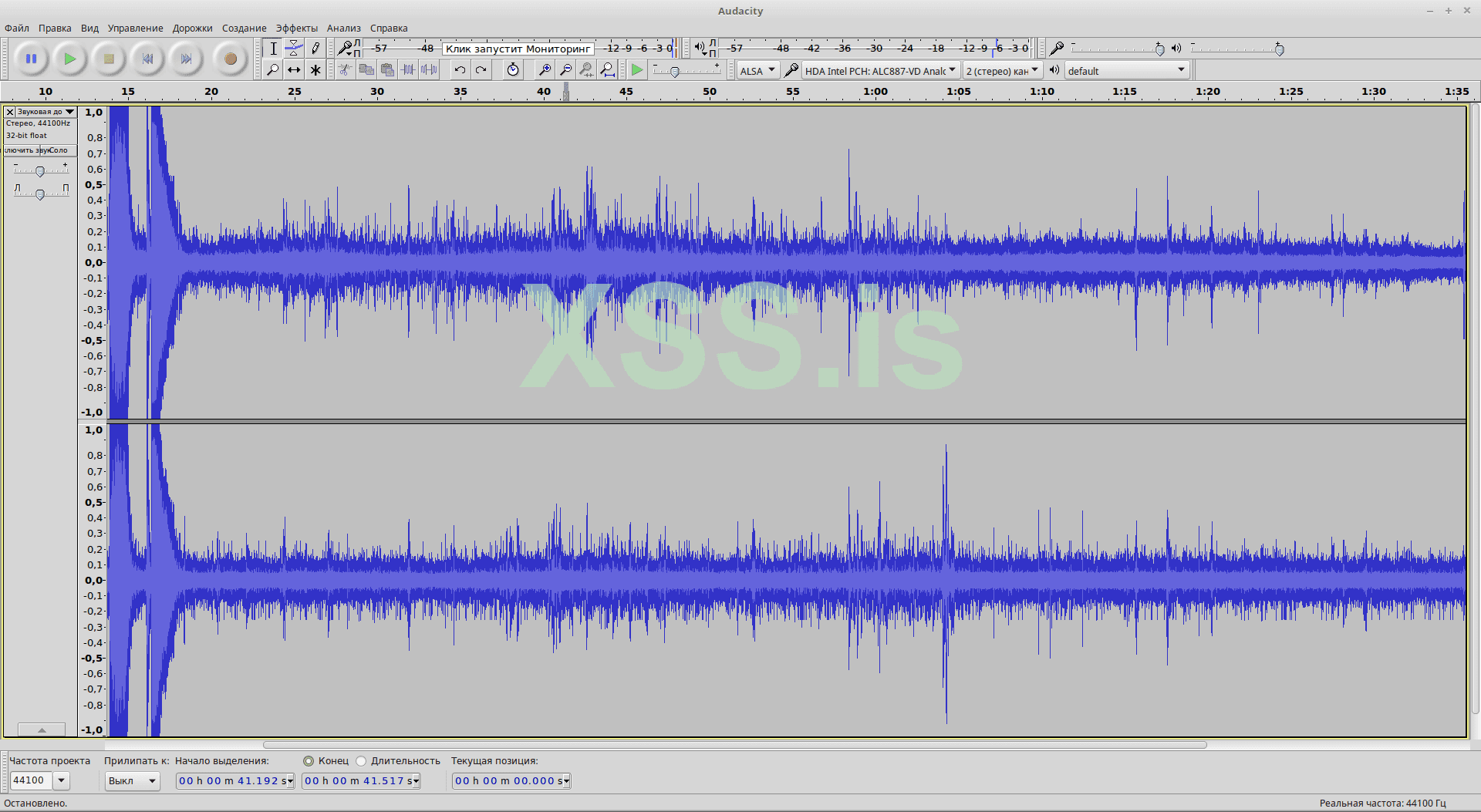Click the horizontal scrollbar below the tracks
1481x812 pixels.
[x=735, y=745]
